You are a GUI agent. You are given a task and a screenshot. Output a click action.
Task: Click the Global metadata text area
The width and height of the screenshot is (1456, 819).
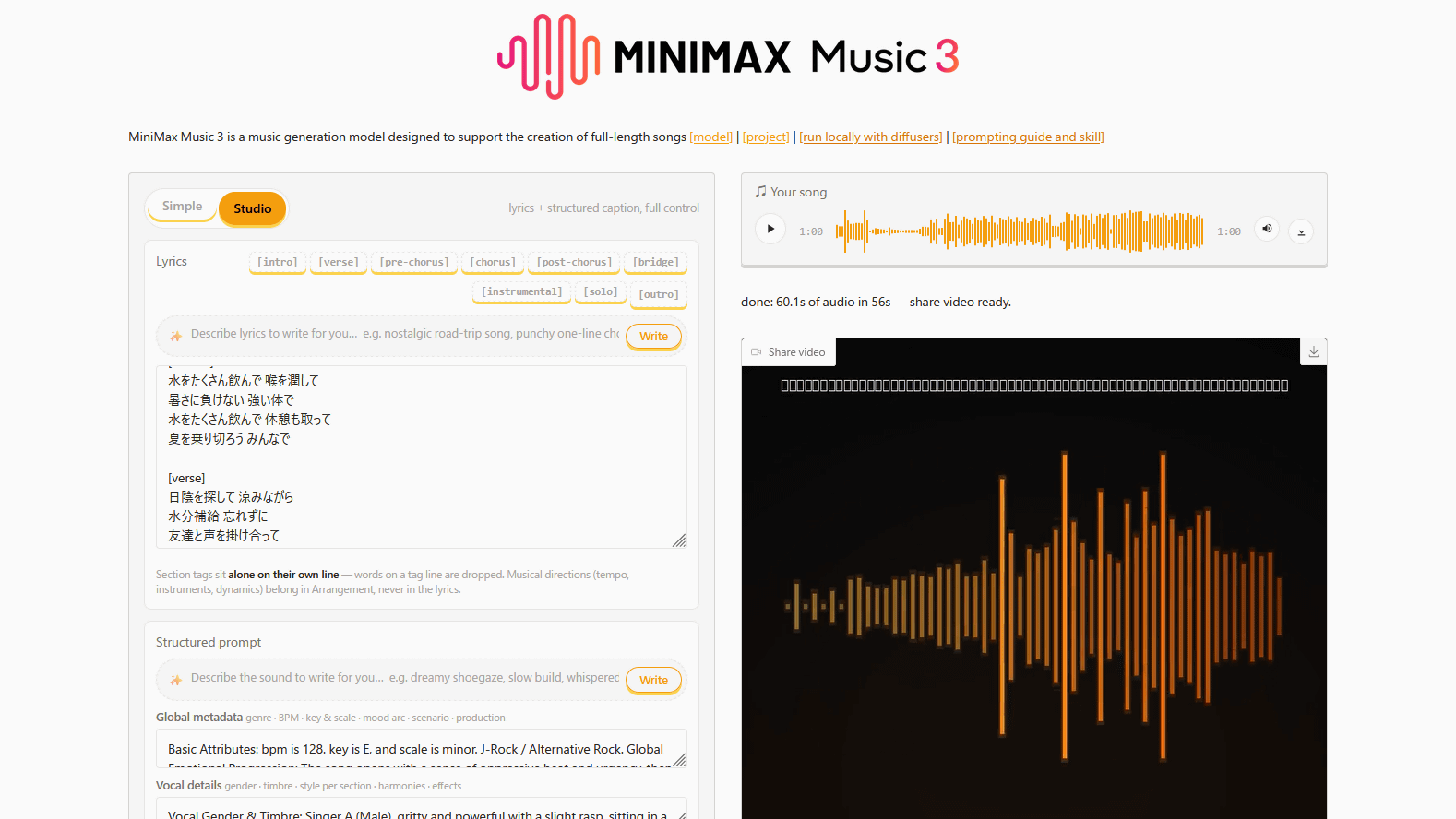pos(422,748)
